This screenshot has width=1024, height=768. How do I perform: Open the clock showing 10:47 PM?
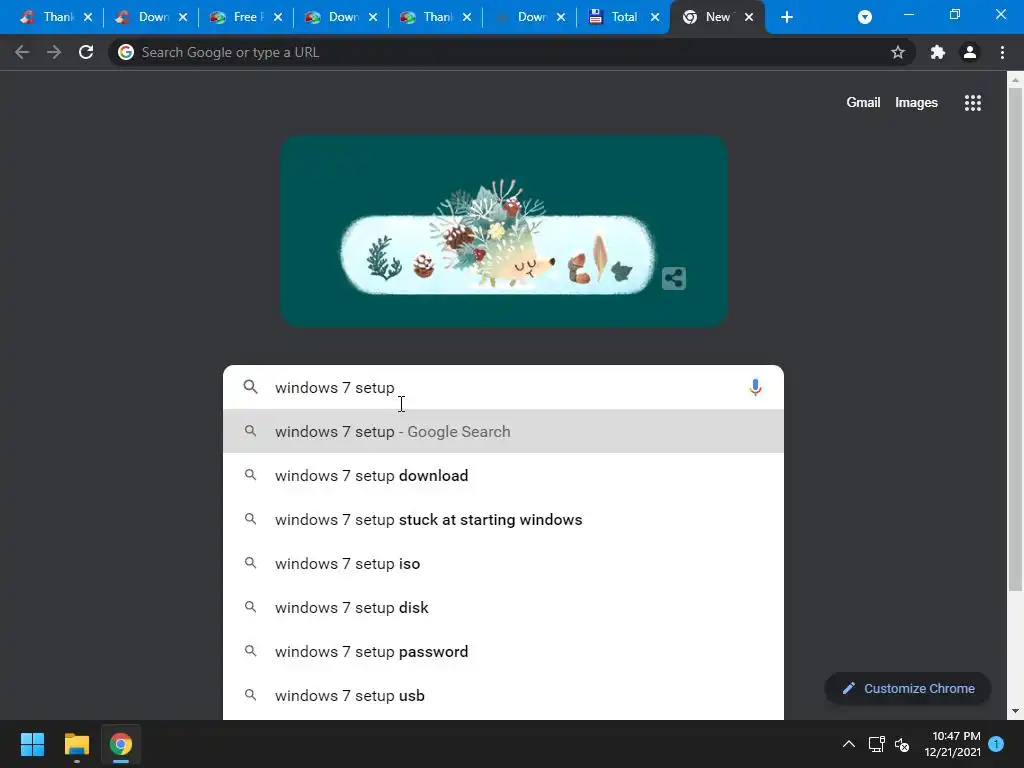pos(952,744)
